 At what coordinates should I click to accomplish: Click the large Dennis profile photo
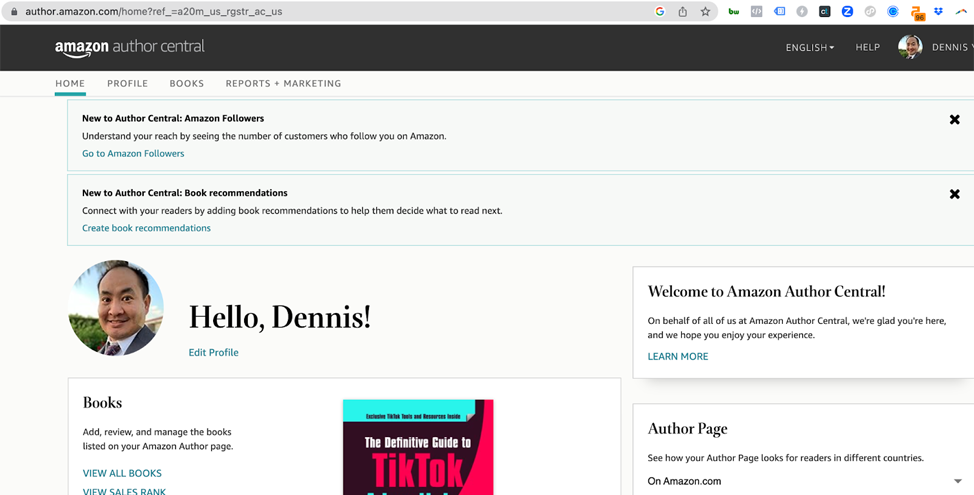116,307
